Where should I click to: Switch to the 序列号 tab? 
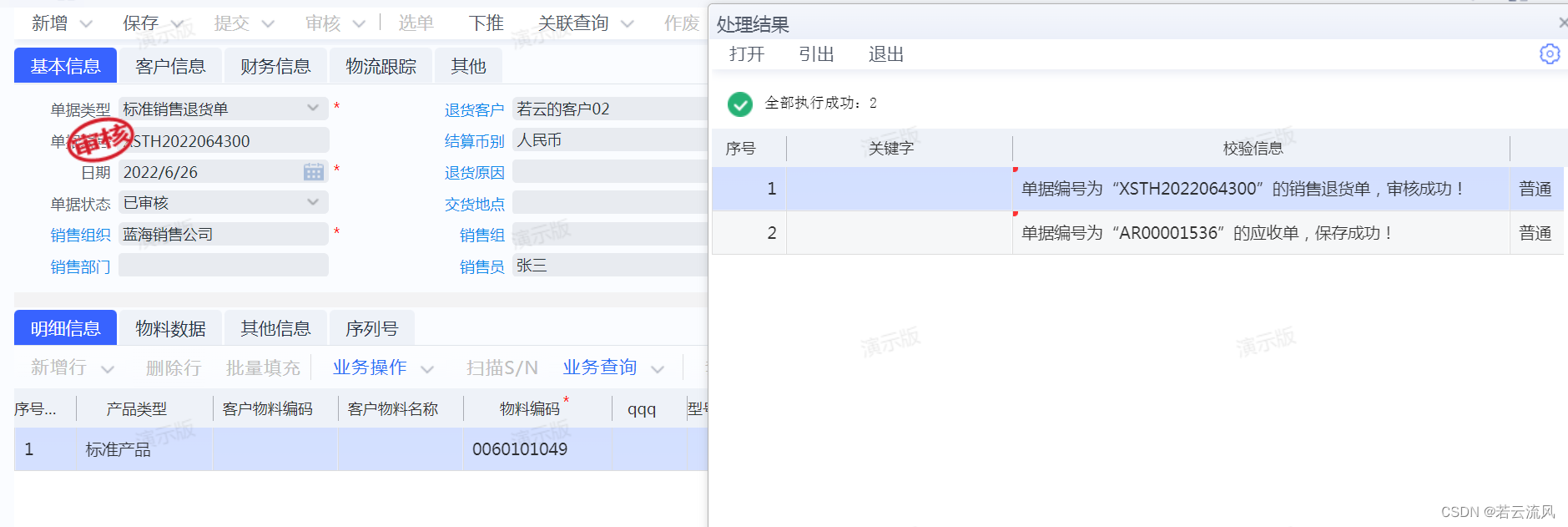click(x=372, y=328)
